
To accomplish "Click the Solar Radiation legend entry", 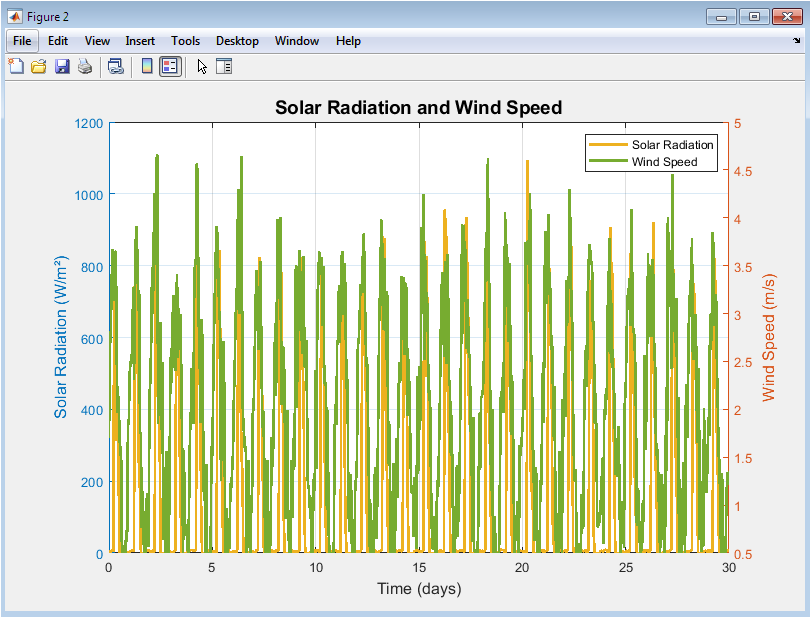I will (672, 145).
